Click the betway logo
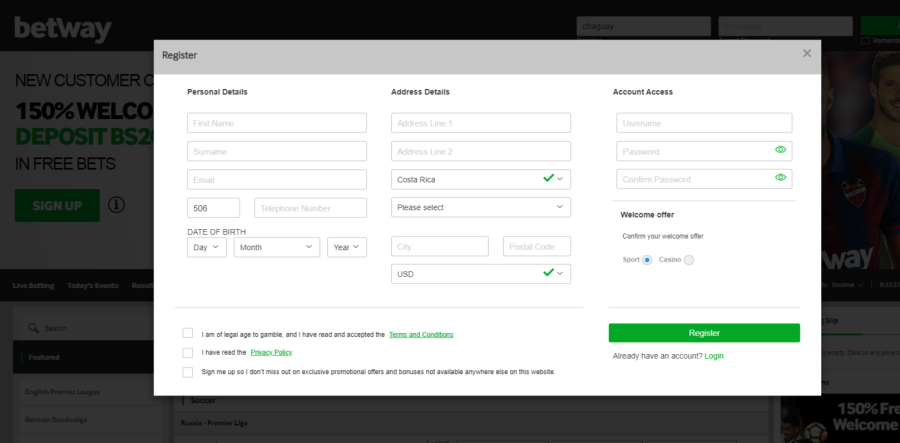The image size is (900, 443). click(x=63, y=29)
